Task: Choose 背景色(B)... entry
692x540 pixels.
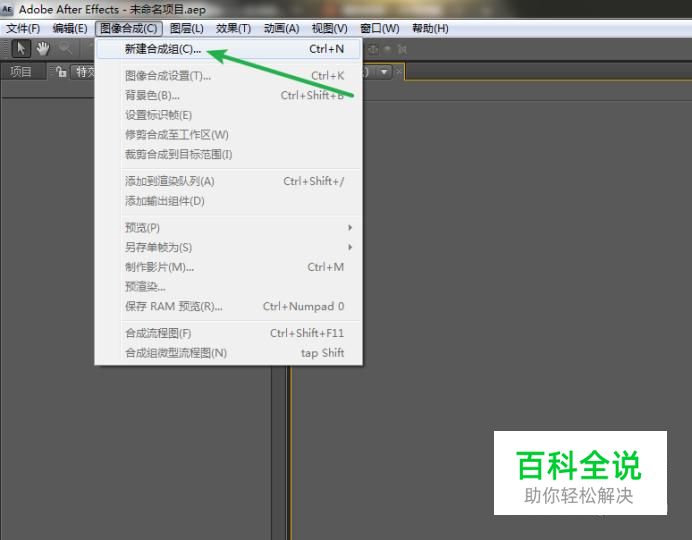Action: tap(229, 95)
